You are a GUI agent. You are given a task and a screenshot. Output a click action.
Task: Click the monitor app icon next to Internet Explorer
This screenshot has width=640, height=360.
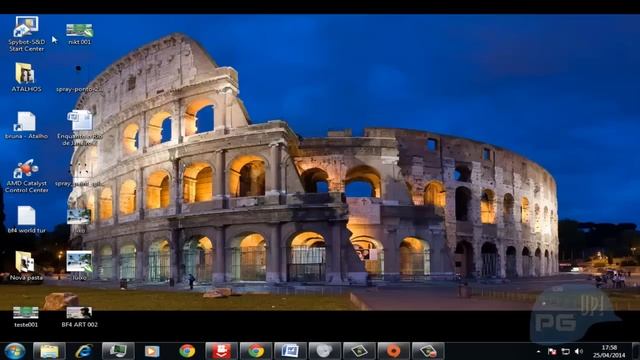point(118,351)
